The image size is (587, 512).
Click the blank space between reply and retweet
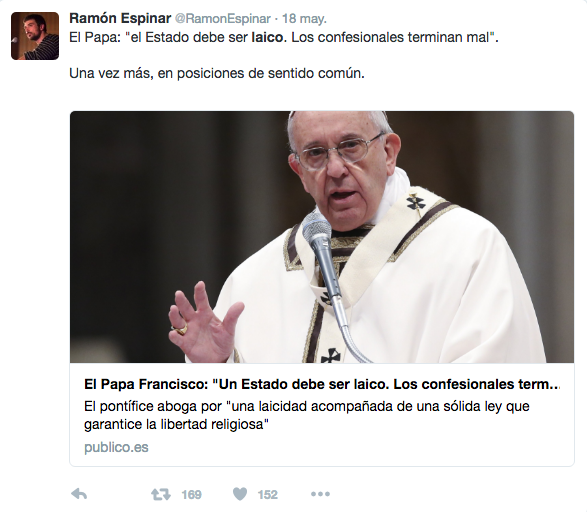tap(119, 494)
